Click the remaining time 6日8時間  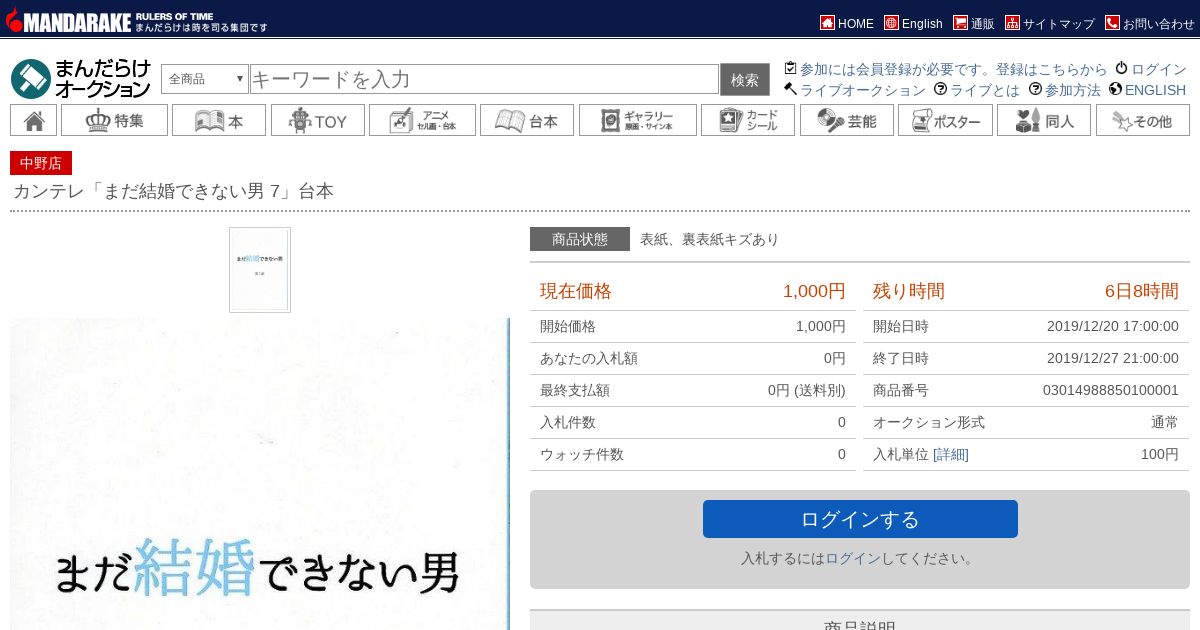(1142, 291)
